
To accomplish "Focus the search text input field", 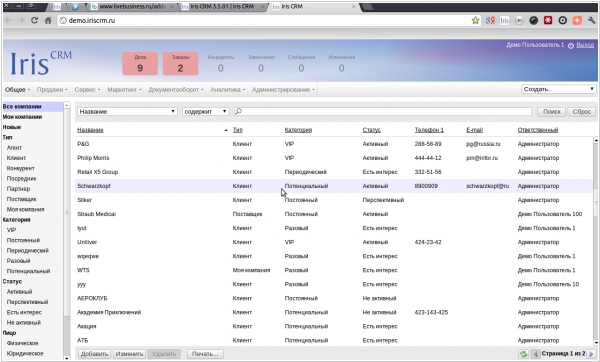I will [x=383, y=111].
